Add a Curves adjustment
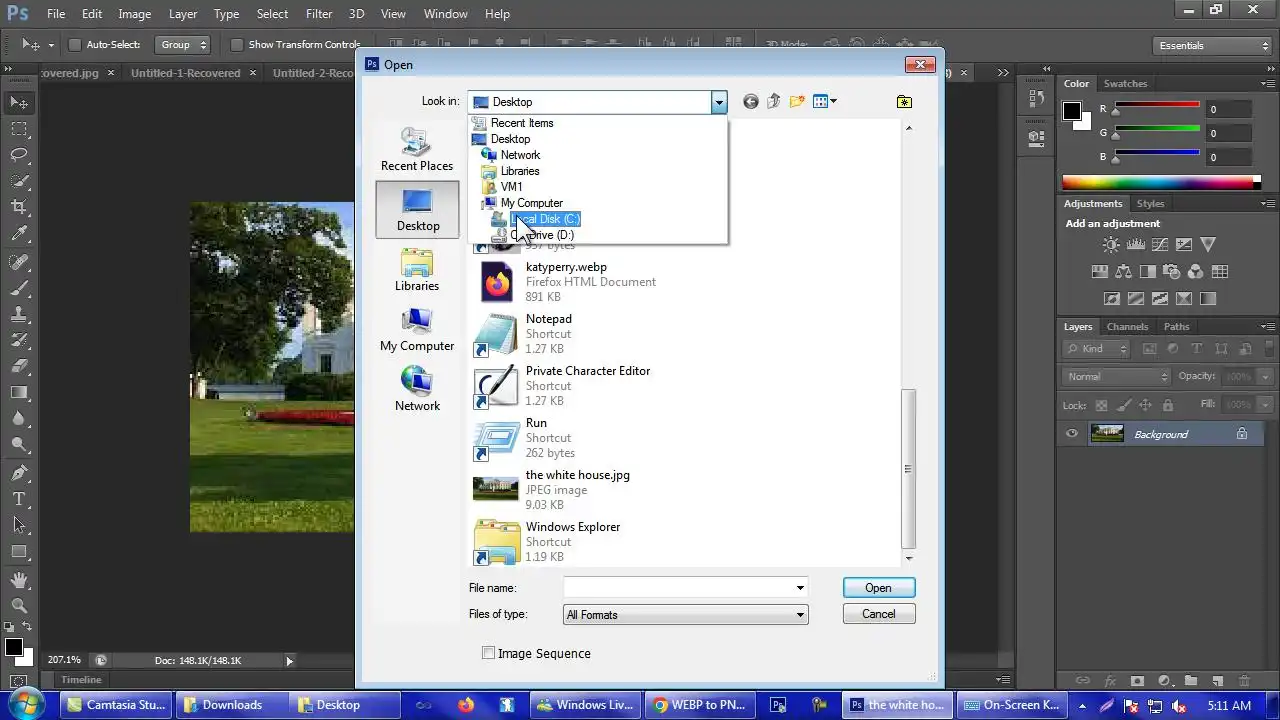The image size is (1280, 720). point(1159,245)
